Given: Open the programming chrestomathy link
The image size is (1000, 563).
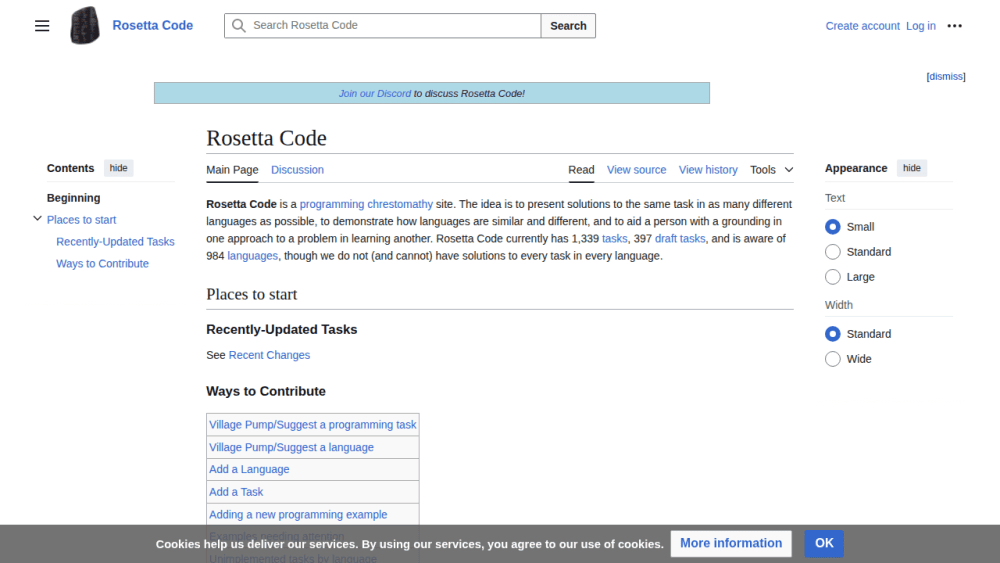Looking at the screenshot, I should coord(366,204).
